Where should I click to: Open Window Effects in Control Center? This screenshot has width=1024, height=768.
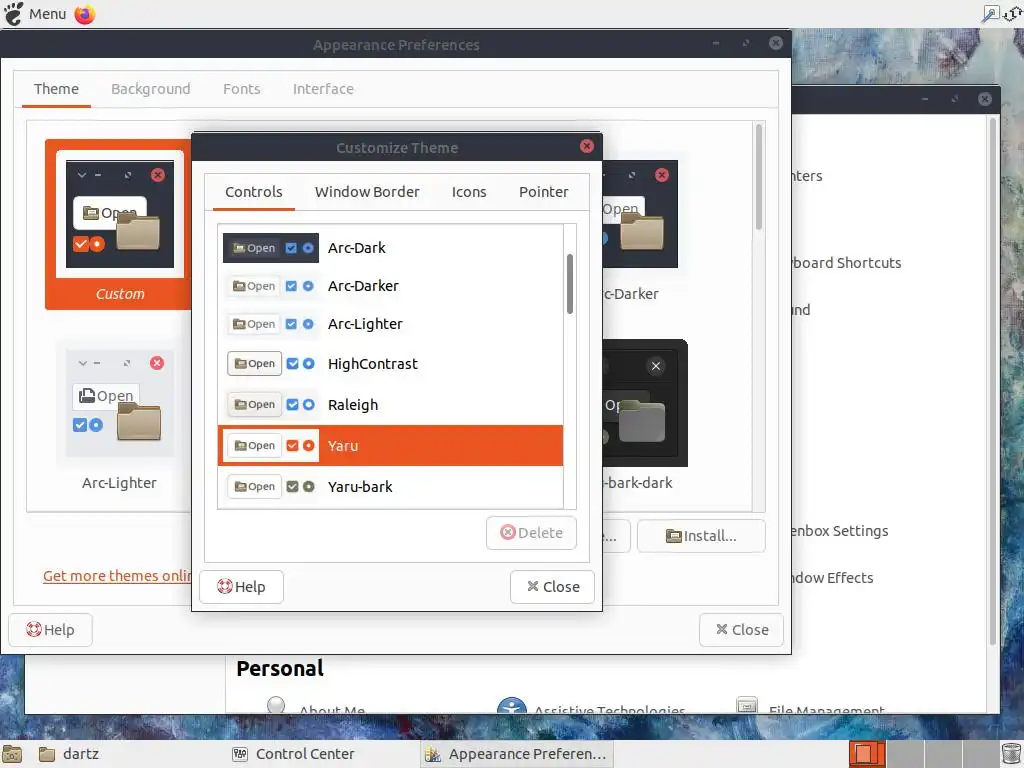click(831, 578)
